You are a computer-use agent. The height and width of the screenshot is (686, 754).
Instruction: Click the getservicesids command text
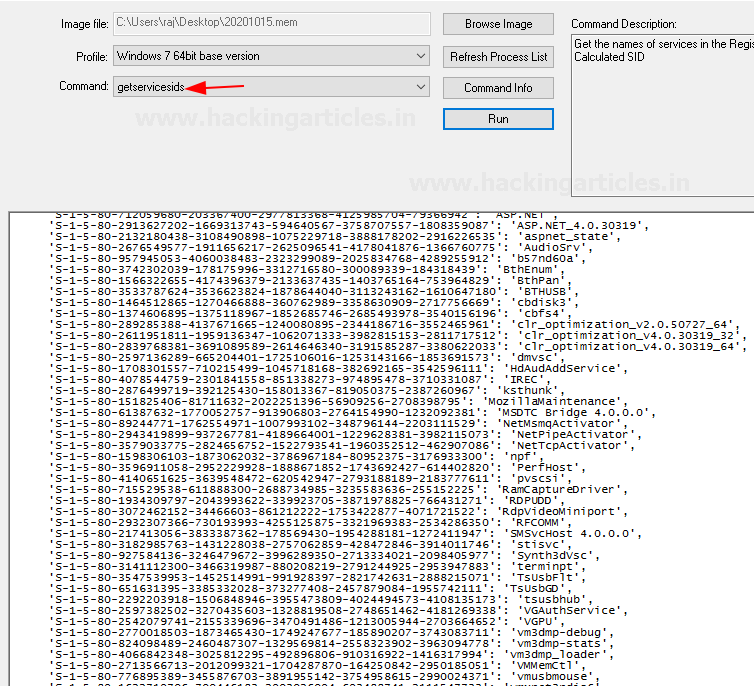tap(151, 88)
